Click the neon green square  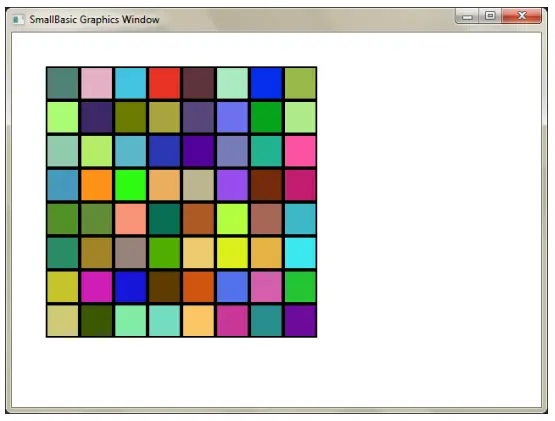(x=131, y=185)
